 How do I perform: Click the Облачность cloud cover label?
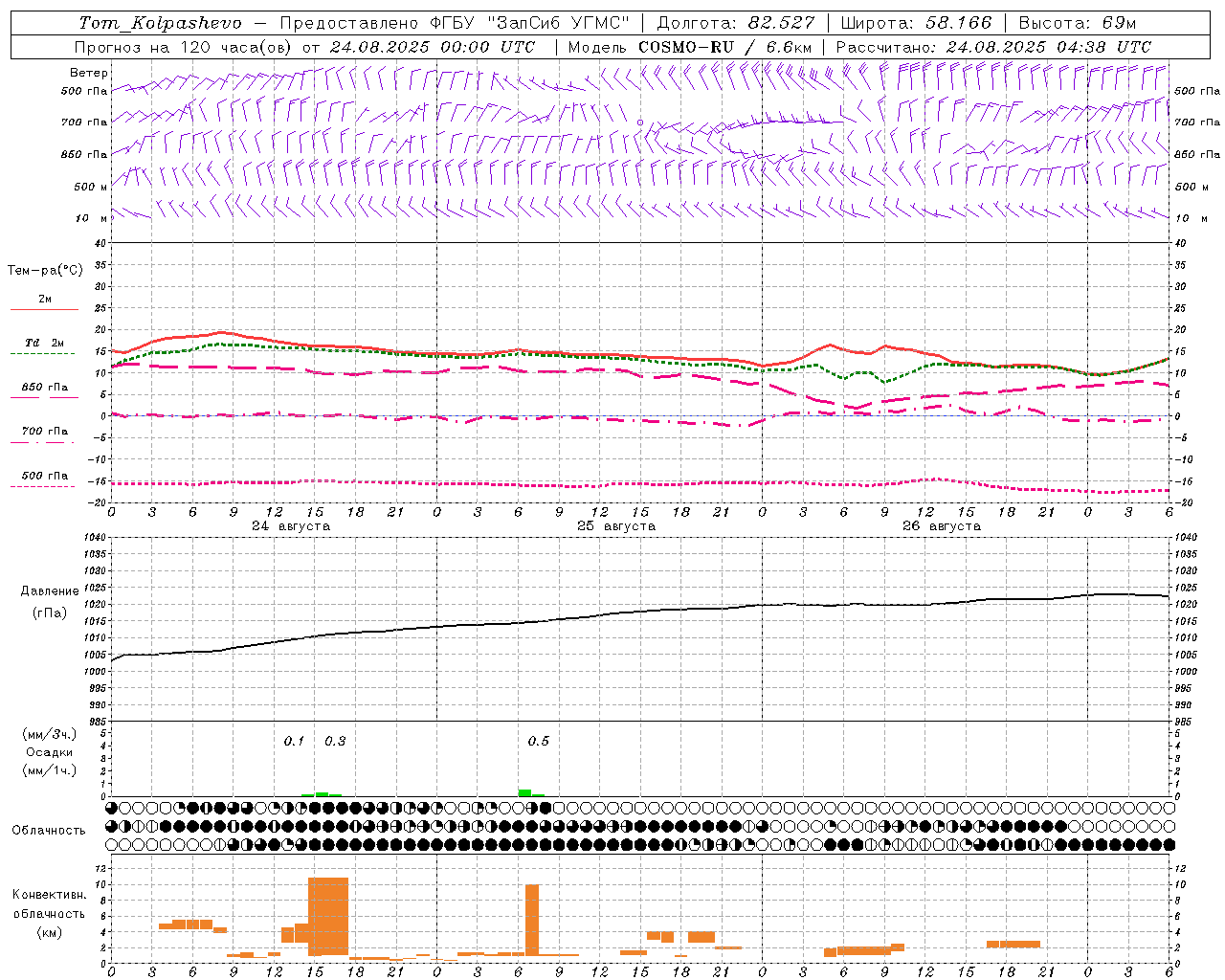click(49, 831)
